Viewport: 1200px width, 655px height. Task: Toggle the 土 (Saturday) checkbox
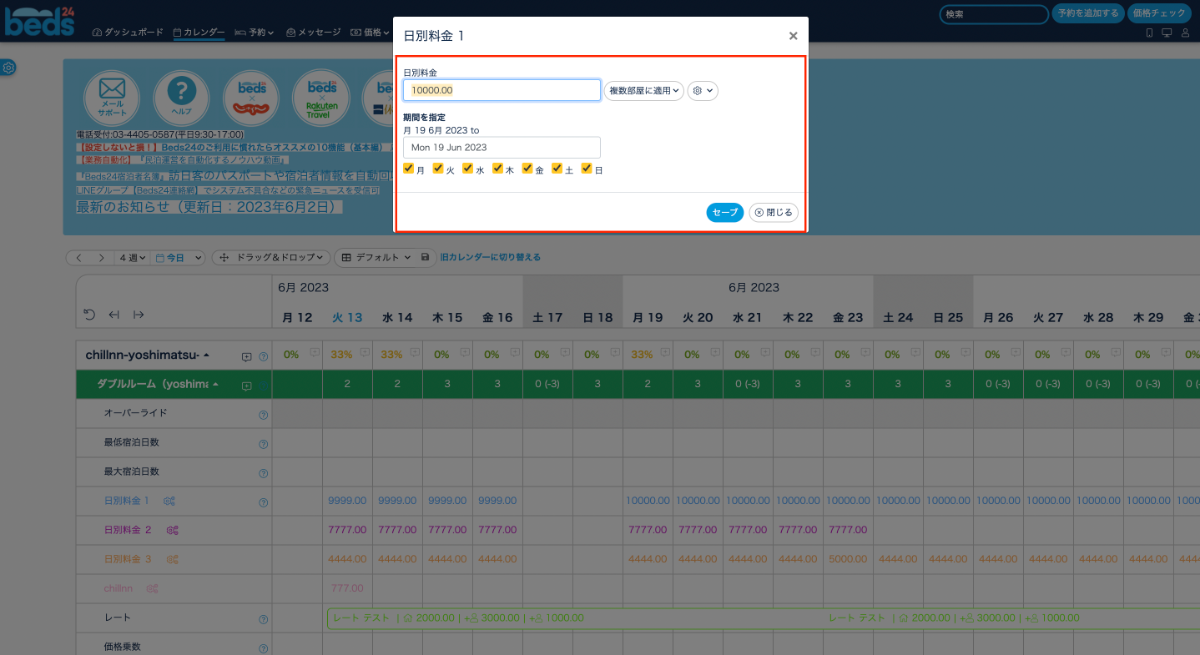pos(557,169)
